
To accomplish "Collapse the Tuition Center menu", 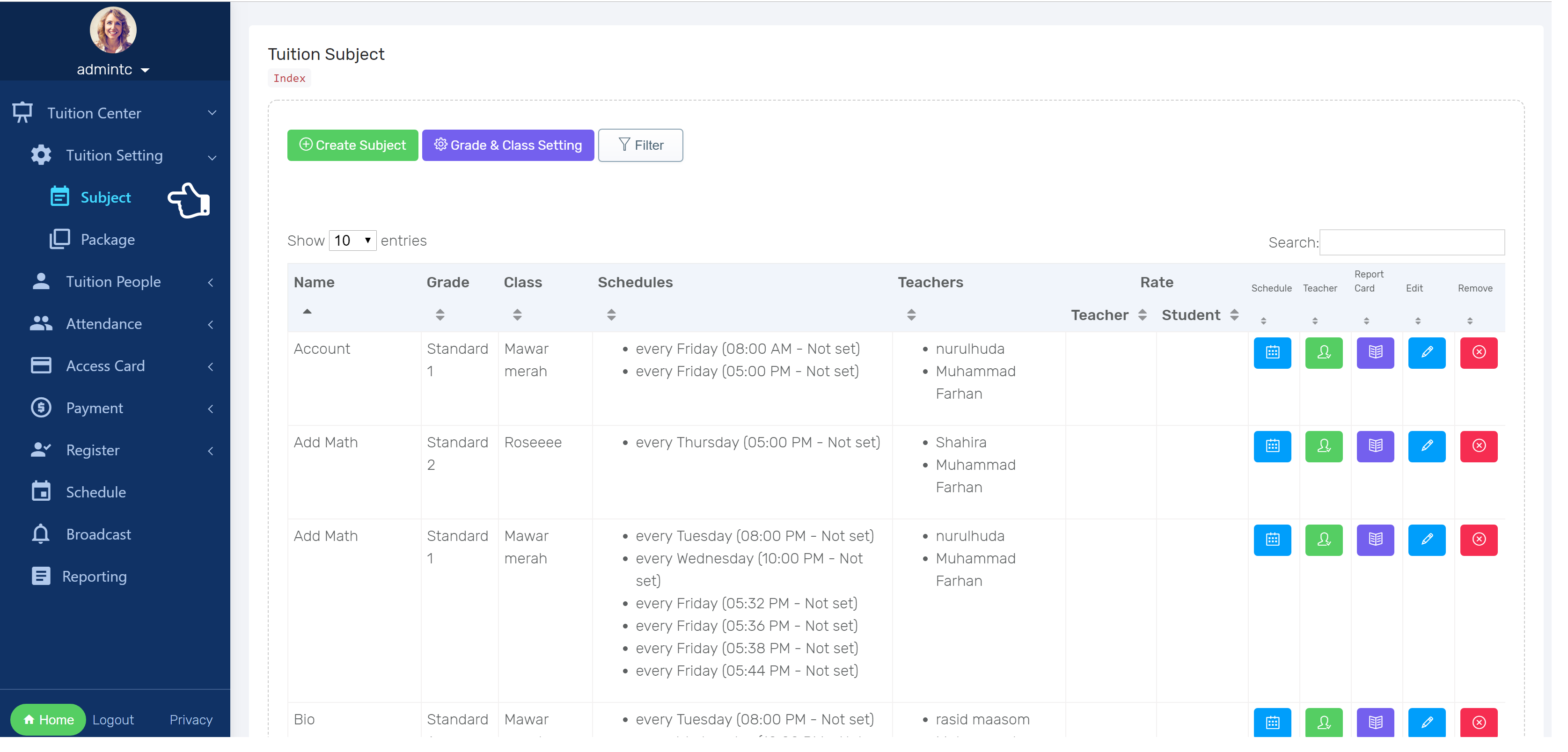I will pyautogui.click(x=114, y=113).
